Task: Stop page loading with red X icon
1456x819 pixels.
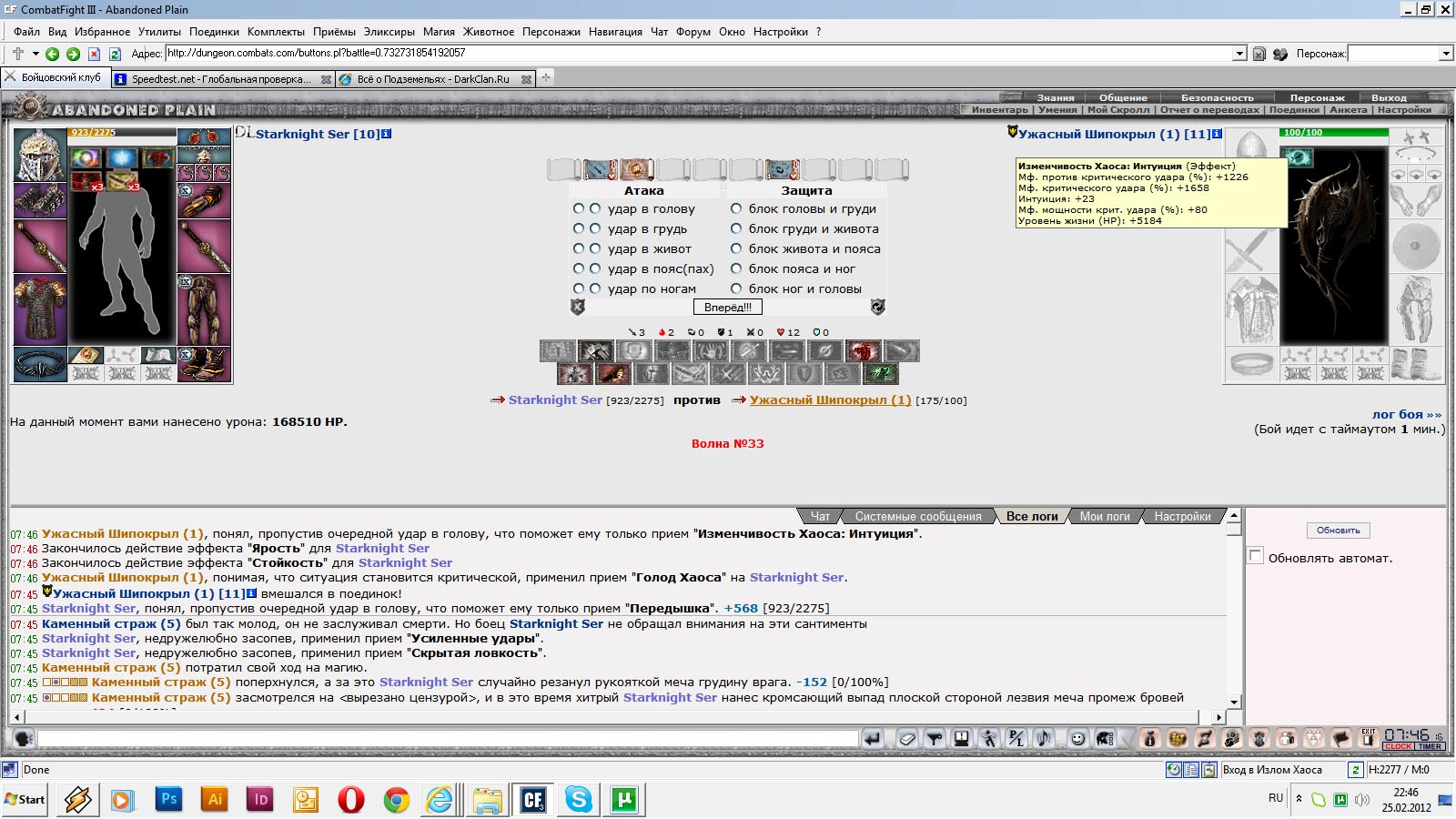Action: point(94,54)
